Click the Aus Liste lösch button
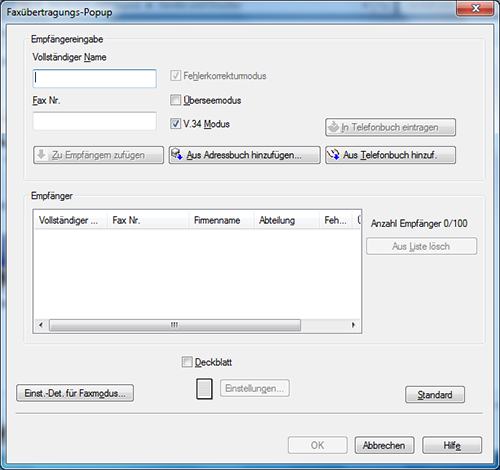500x470 pixels. tap(422, 246)
